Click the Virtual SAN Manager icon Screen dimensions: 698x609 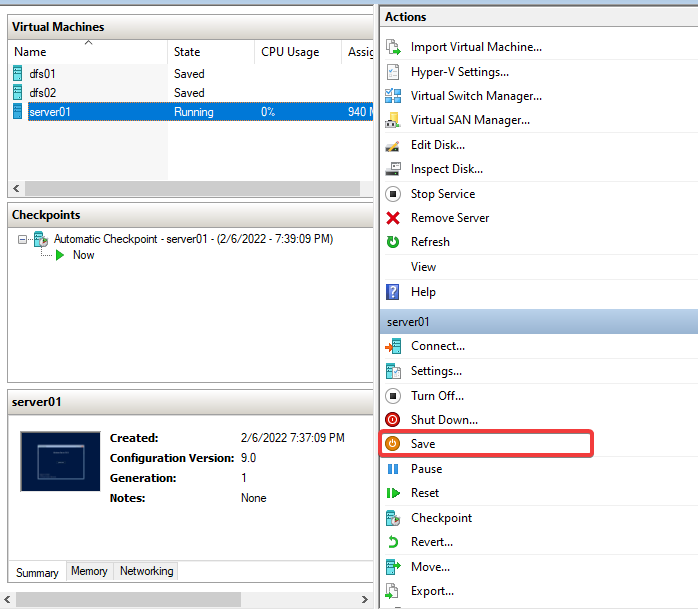point(393,120)
